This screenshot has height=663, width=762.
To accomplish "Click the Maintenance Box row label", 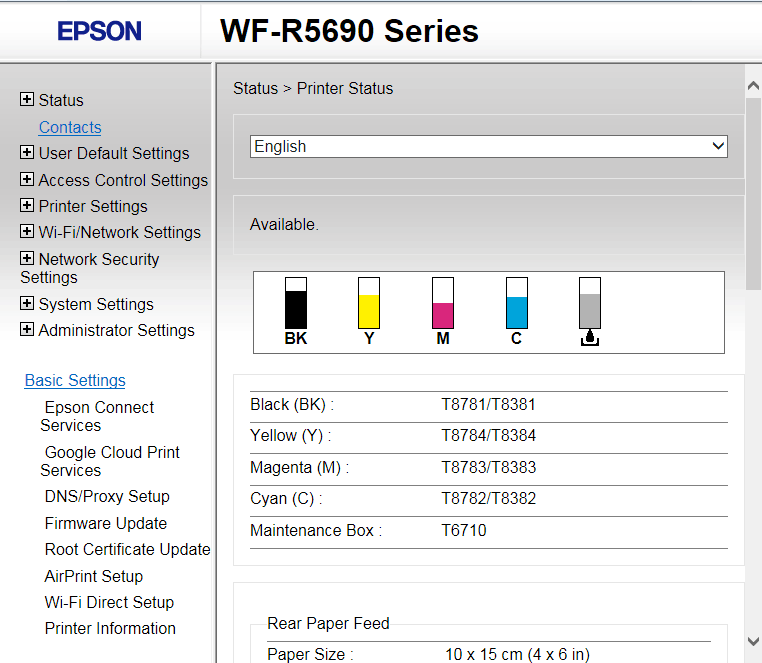I will coord(316,530).
